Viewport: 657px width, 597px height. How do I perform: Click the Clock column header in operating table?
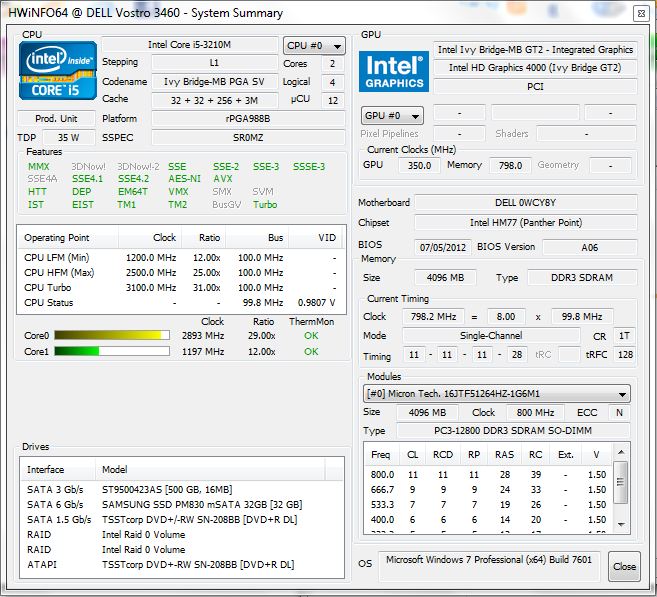click(x=150, y=238)
